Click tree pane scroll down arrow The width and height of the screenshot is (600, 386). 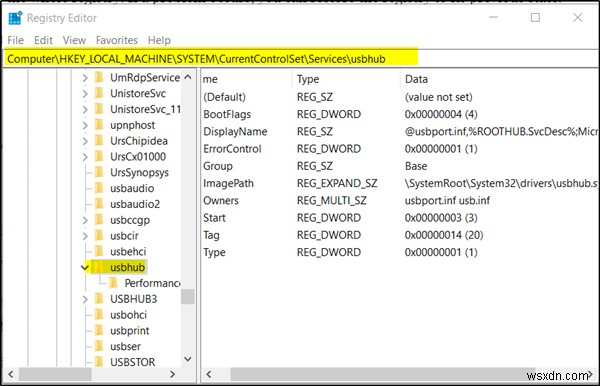point(188,359)
